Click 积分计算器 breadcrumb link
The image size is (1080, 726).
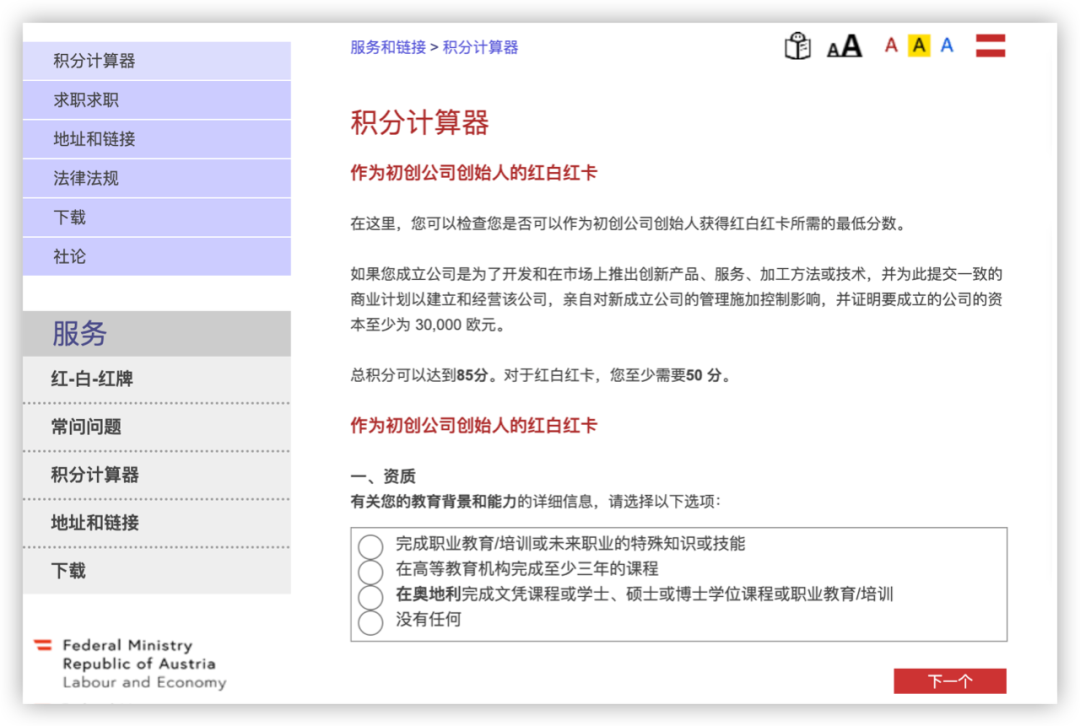point(480,47)
